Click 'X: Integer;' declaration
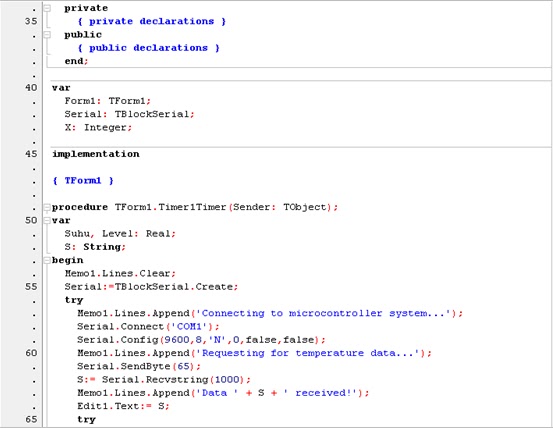The height and width of the screenshot is (428, 553). (x=98, y=128)
